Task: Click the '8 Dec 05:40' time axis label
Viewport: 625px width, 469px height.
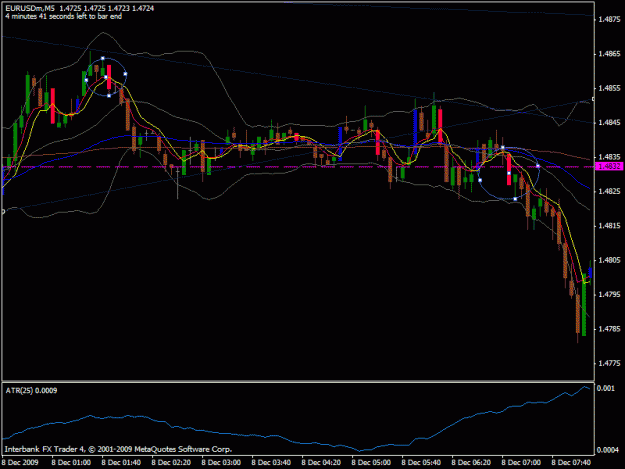Action: pyautogui.click(x=421, y=463)
